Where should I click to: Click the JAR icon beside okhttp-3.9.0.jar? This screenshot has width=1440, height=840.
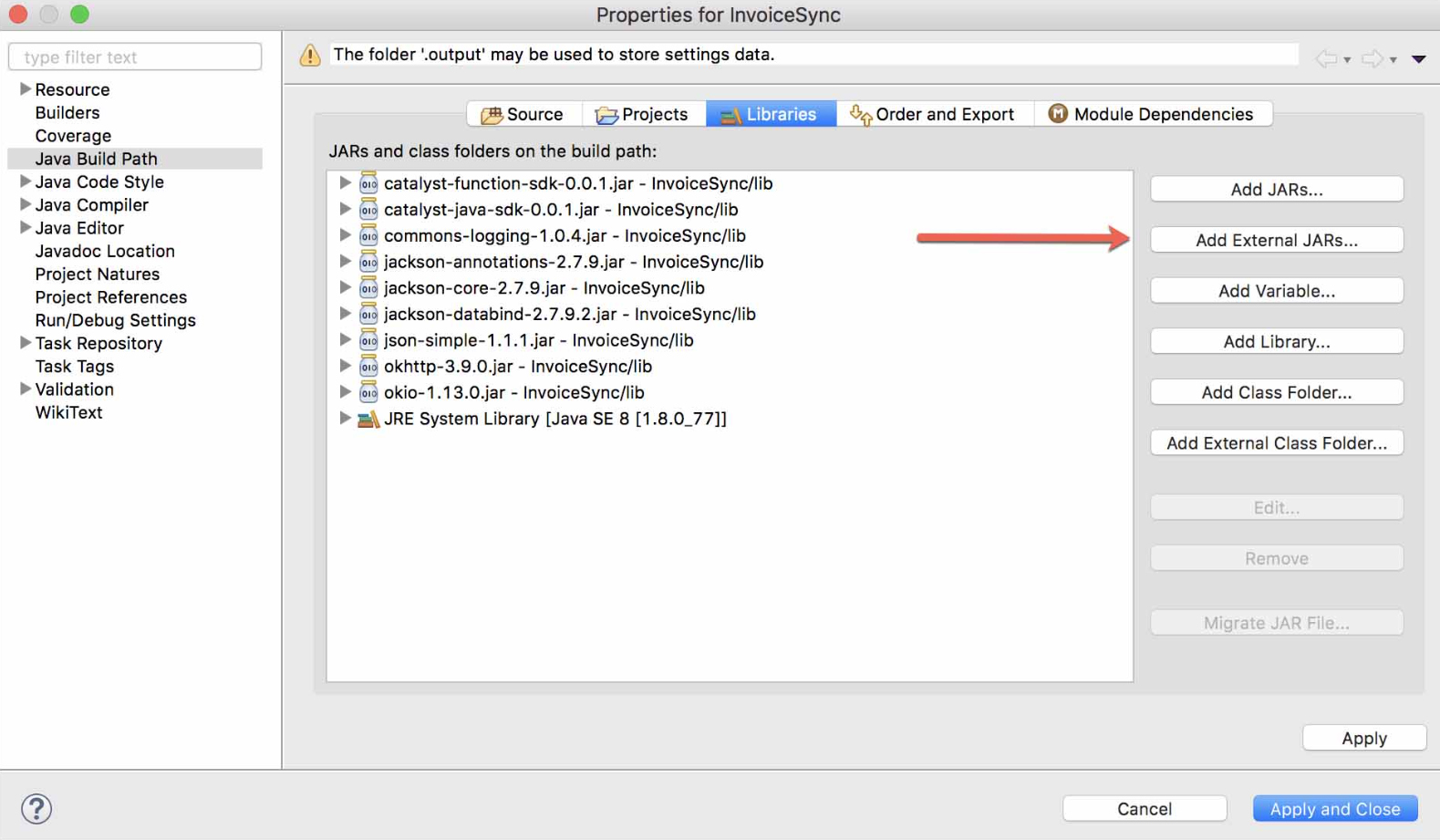pyautogui.click(x=368, y=367)
